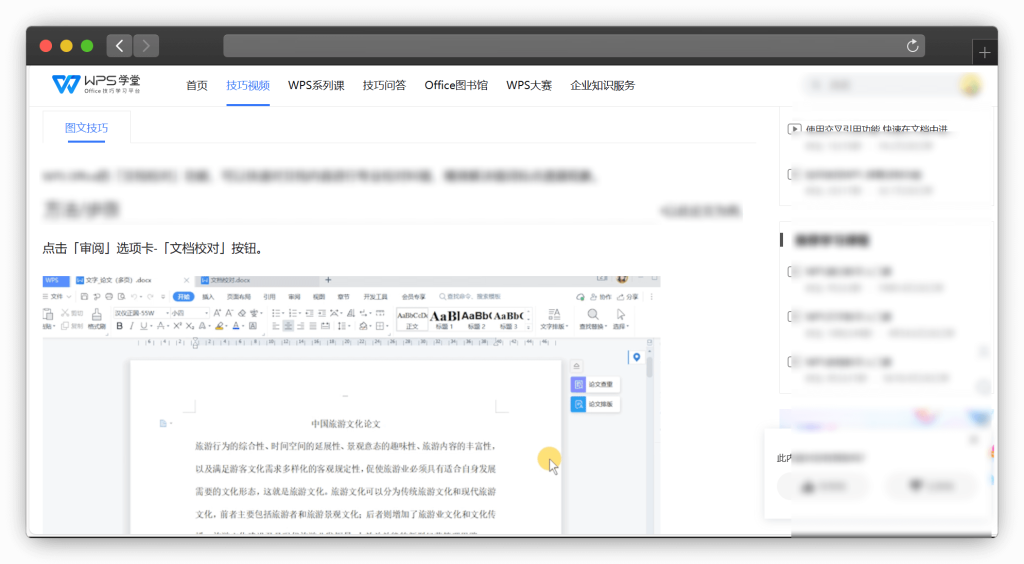Image resolution: width=1024 pixels, height=564 pixels.
Task: Click the 剪切 scissors icon
Action: click(65, 313)
